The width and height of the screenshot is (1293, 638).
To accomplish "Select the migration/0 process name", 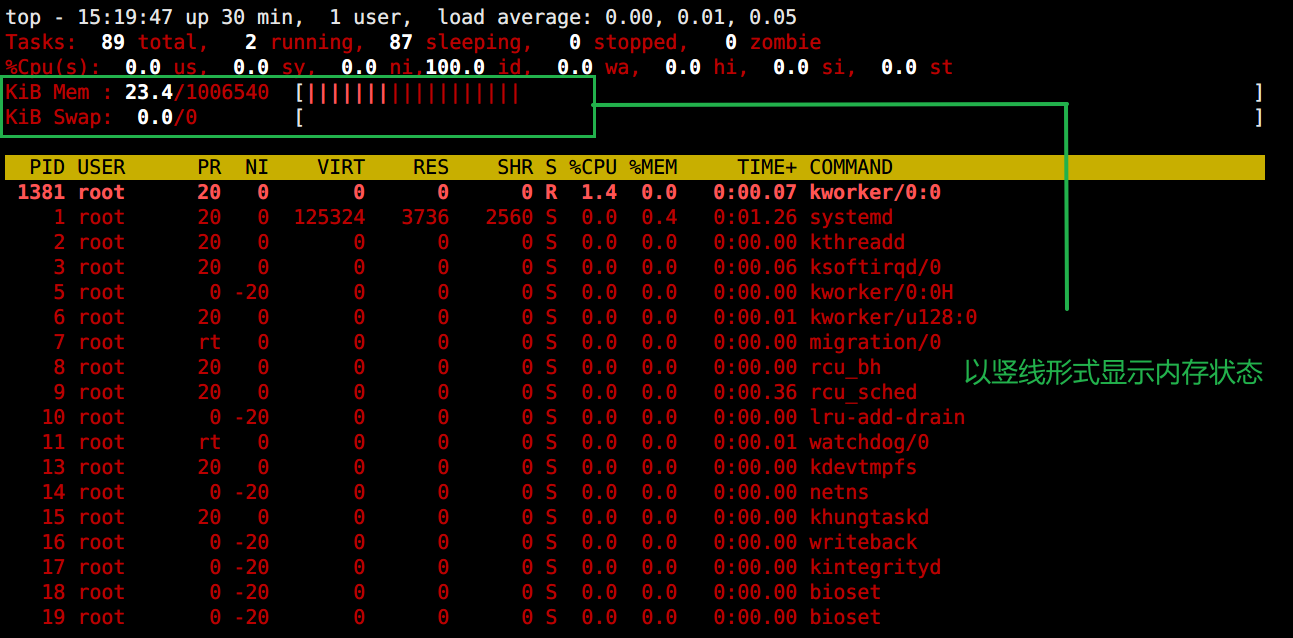I will 875,342.
